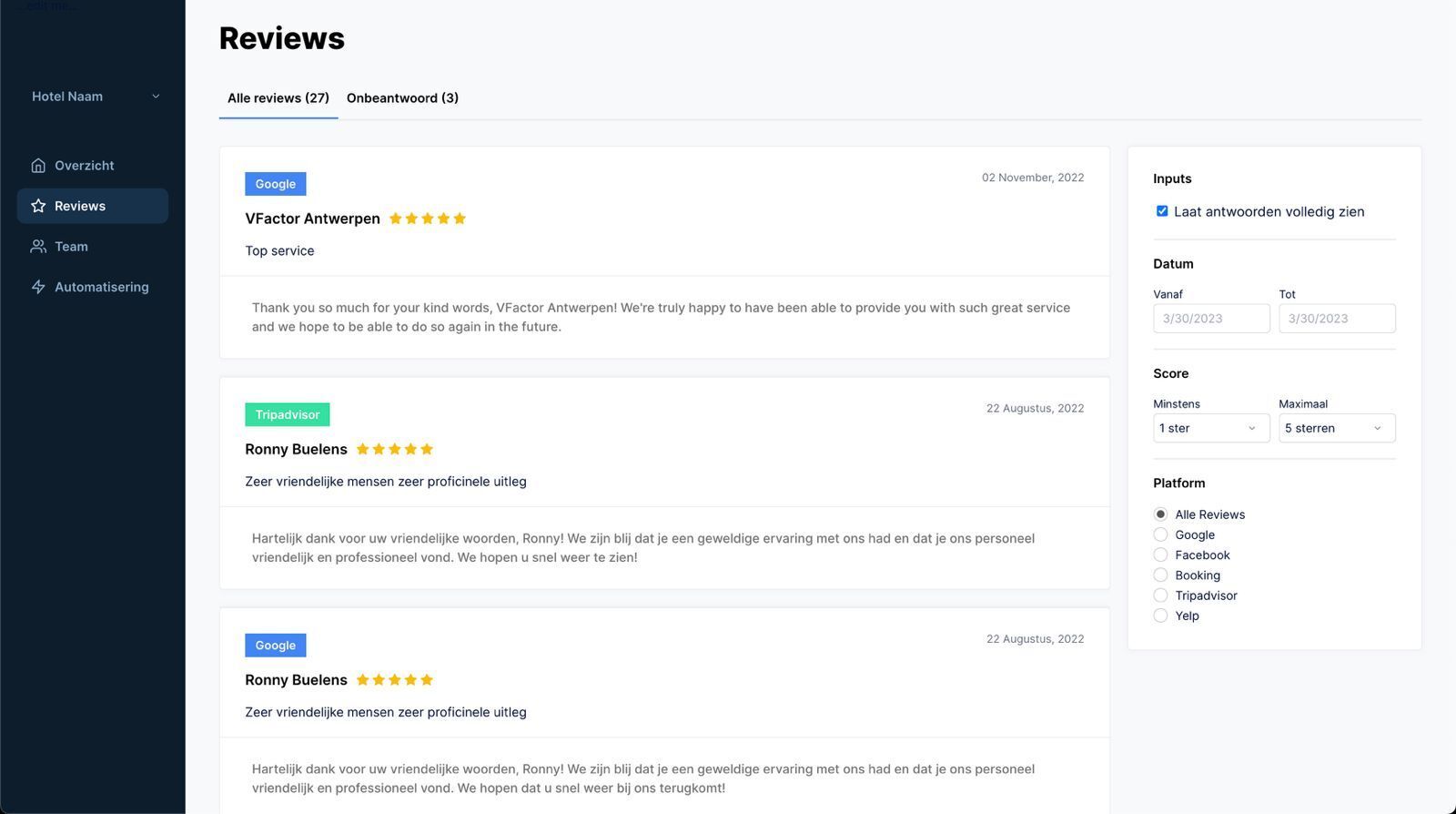Select the Alle reviews (27) tab

(278, 98)
